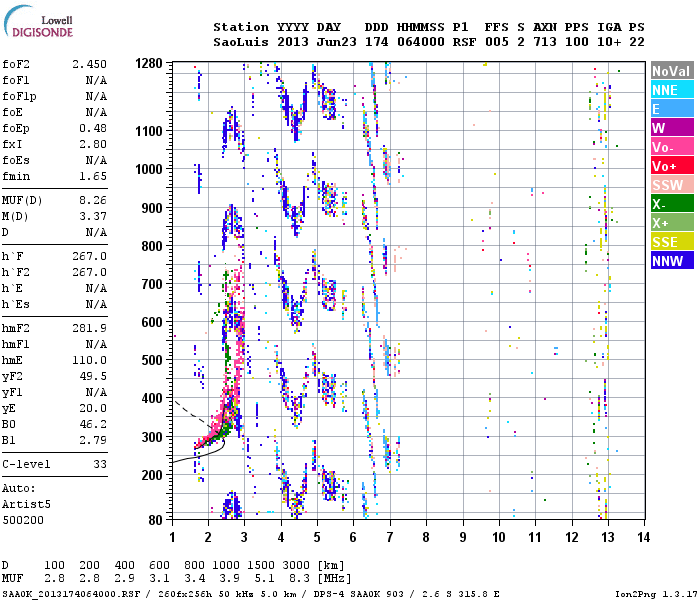Click the hmF1 N/A value
This screenshot has height=600, width=700.
(96, 344)
